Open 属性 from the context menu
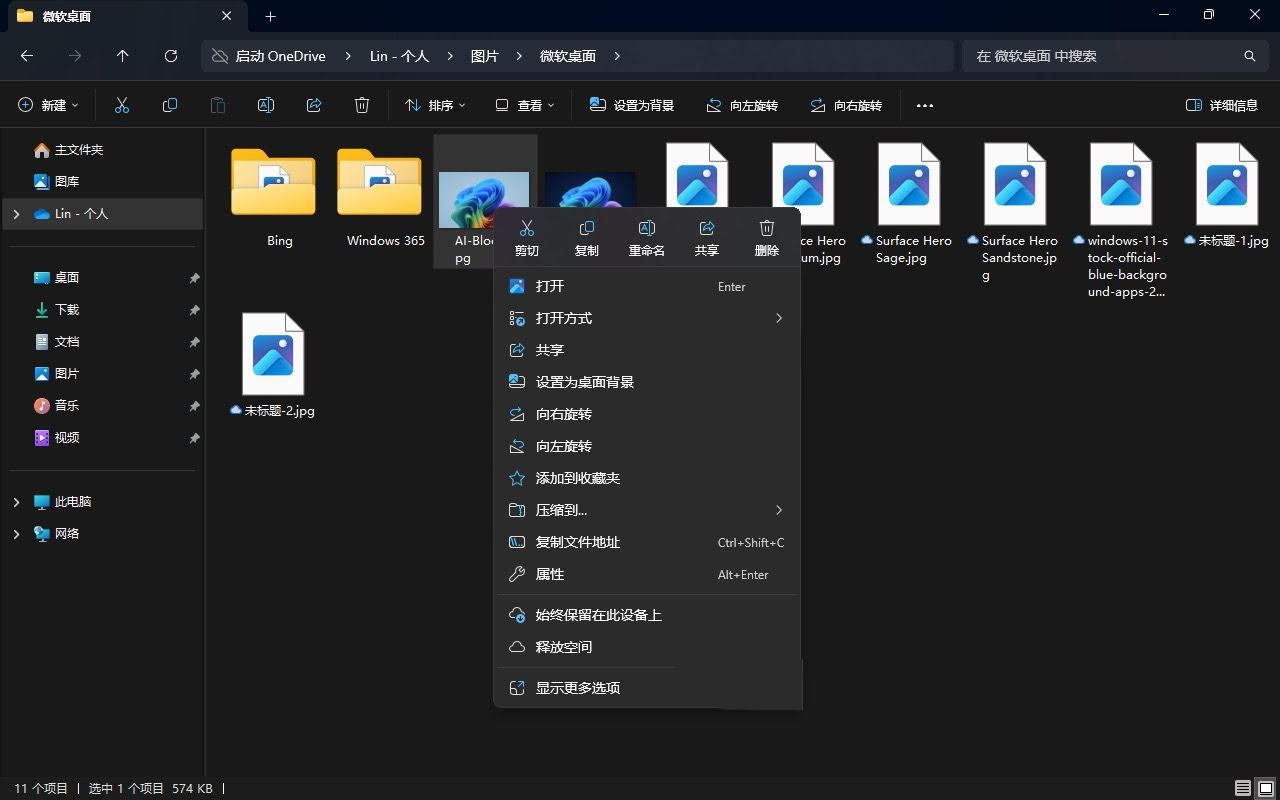Screen dimensions: 1280x800 pyautogui.click(x=549, y=574)
